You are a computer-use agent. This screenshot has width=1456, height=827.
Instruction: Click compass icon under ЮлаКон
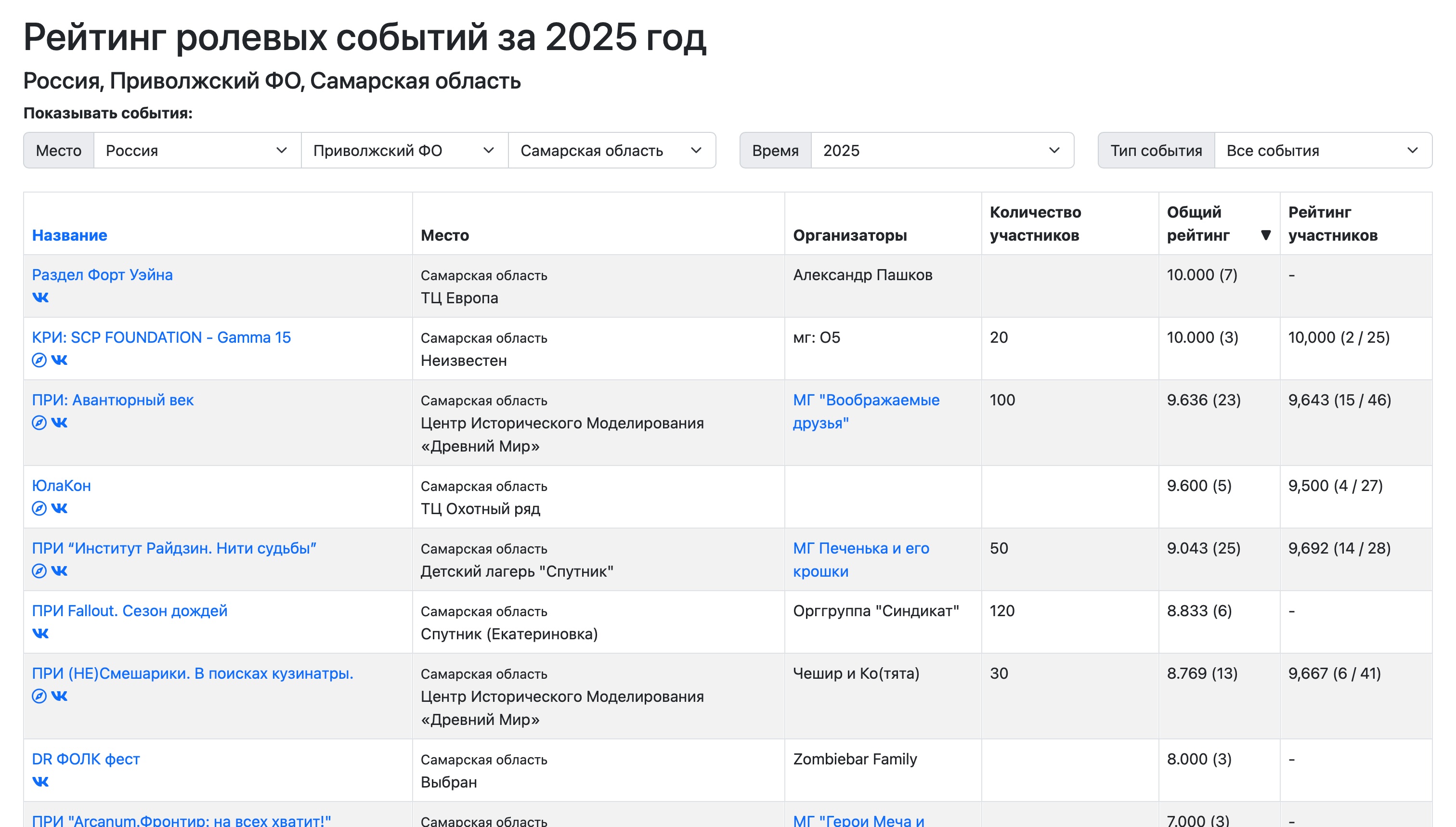point(39,508)
